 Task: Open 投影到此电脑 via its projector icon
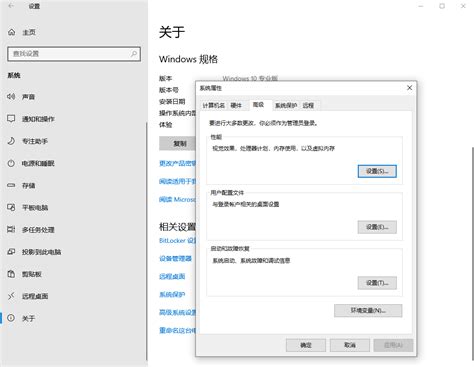point(11,252)
